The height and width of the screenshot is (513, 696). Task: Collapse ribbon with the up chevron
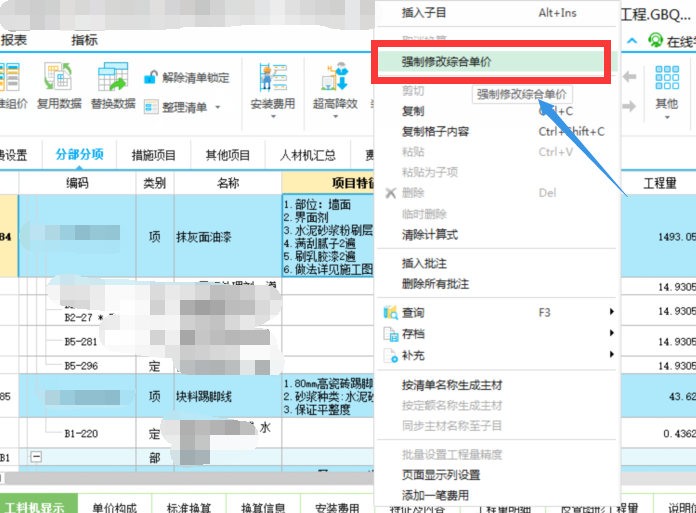(x=632, y=41)
